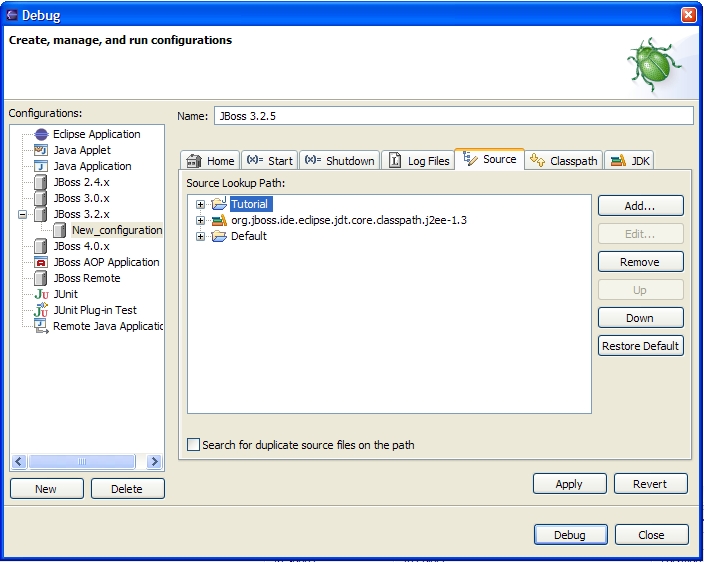Image resolution: width=704 pixels, height=562 pixels.
Task: Open the Classpath tab
Action: coord(564,161)
